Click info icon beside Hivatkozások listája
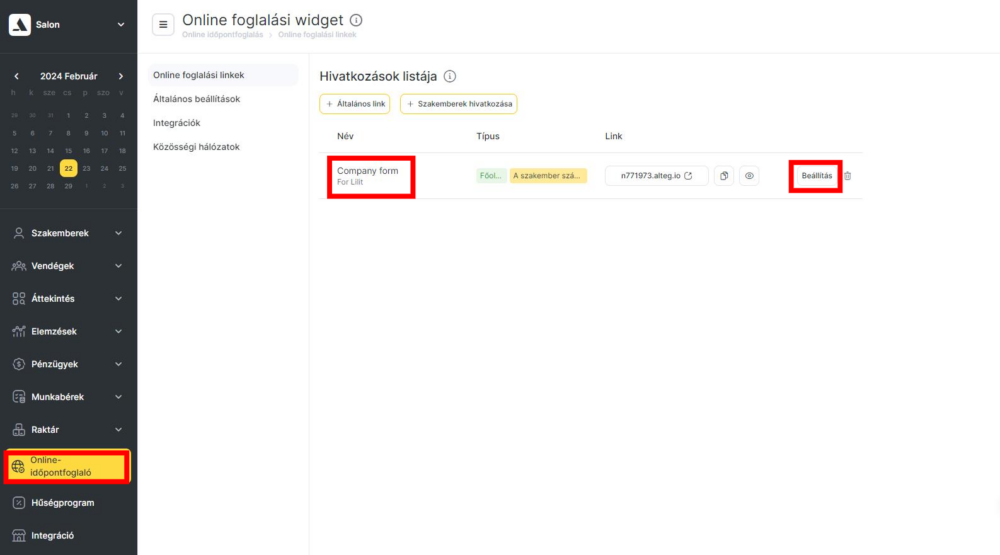This screenshot has width=1000, height=555. click(x=450, y=77)
